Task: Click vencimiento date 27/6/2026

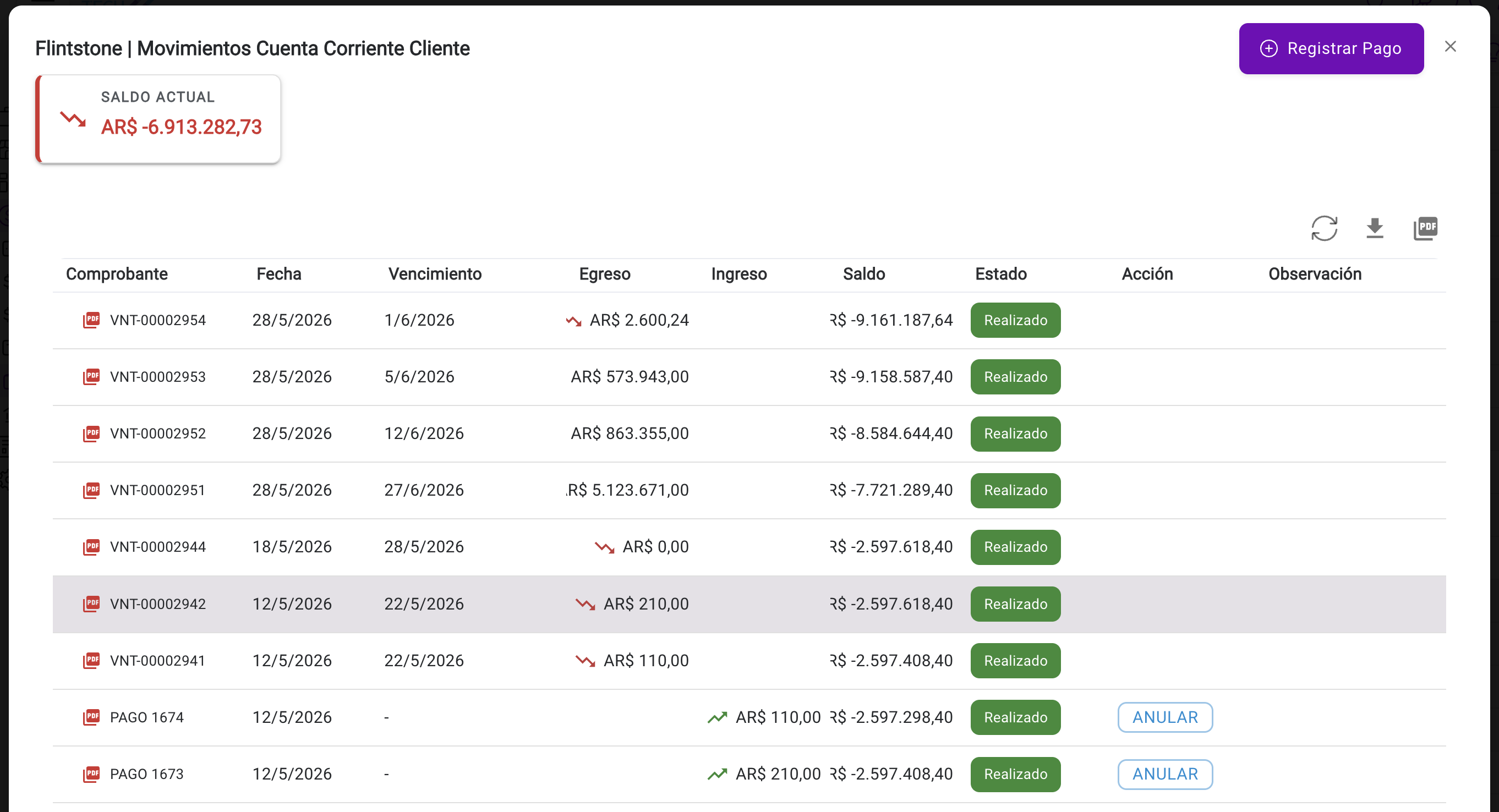Action: pos(424,490)
